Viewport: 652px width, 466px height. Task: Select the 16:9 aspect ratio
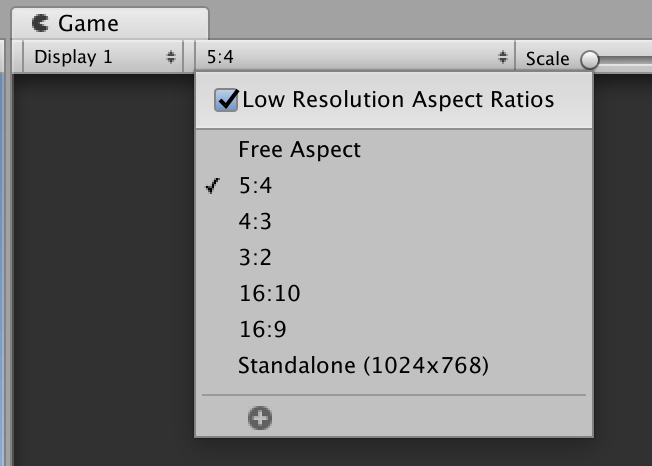pos(264,330)
